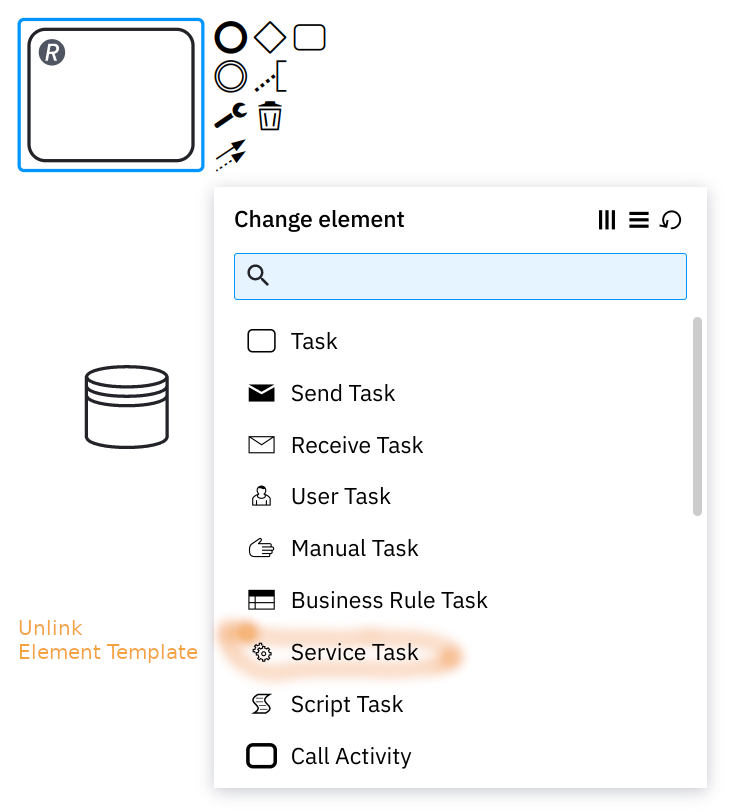The height and width of the screenshot is (812, 749).
Task: Activate the connect arrows tool
Action: 231,155
